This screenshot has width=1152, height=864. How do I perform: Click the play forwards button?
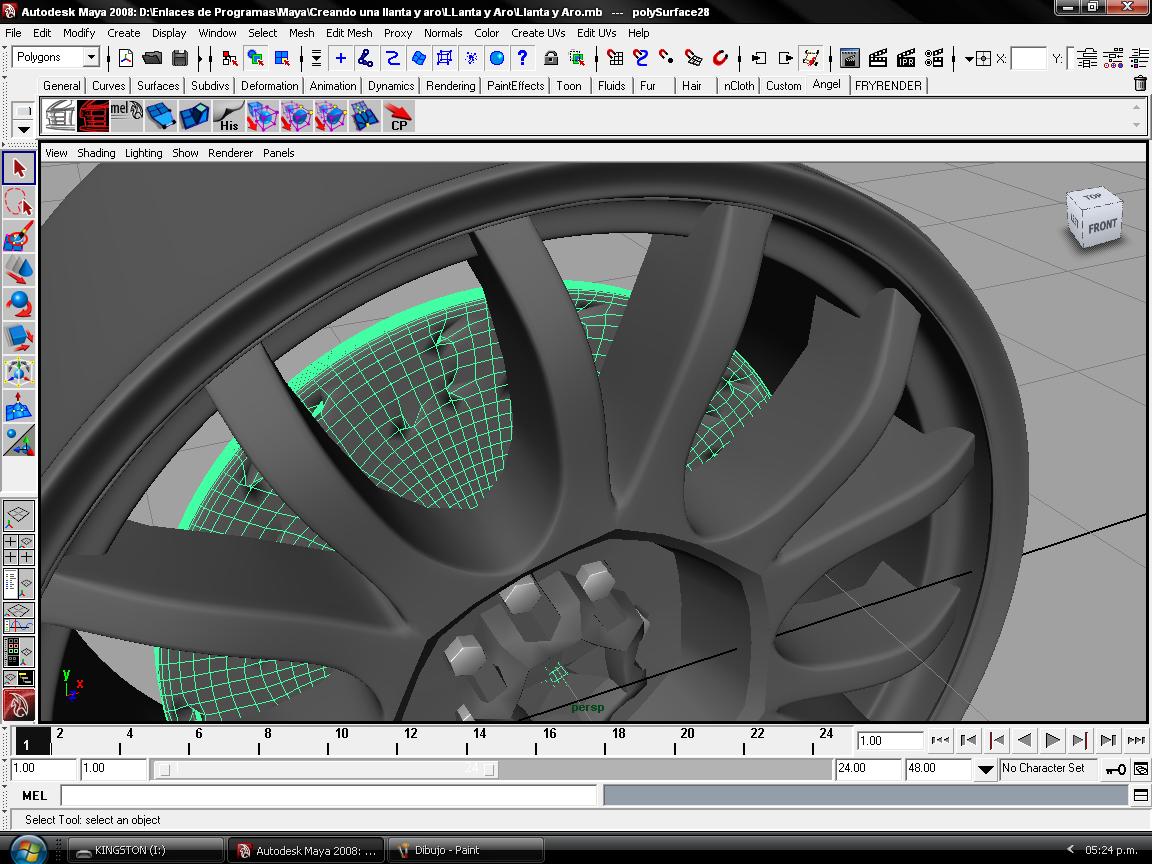click(x=1052, y=741)
